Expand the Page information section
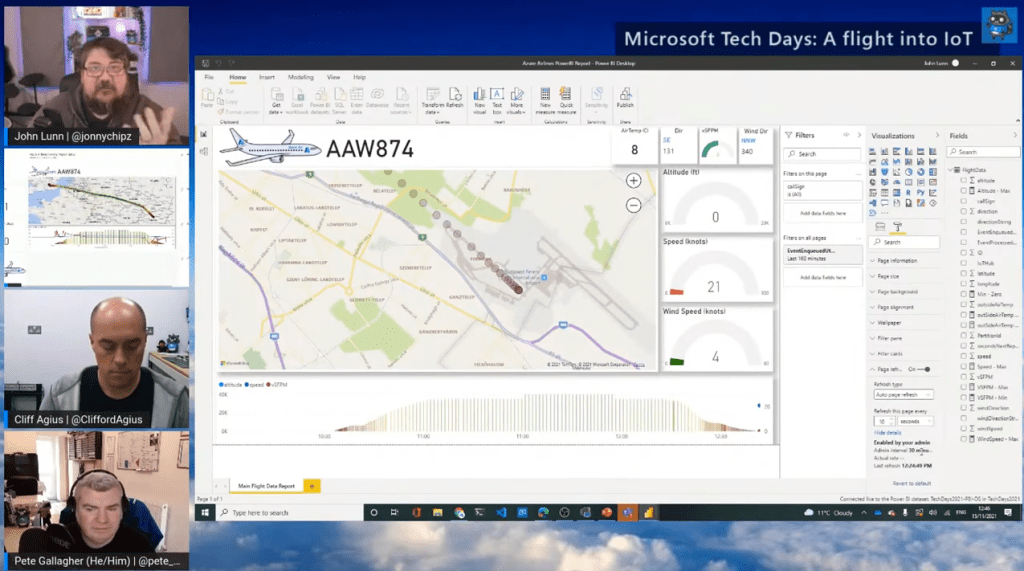This screenshot has height=571, width=1024. [x=895, y=261]
